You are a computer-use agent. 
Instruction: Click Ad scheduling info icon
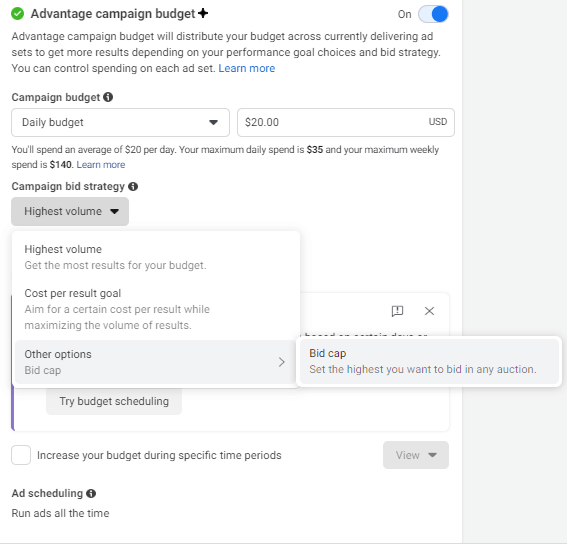point(91,493)
